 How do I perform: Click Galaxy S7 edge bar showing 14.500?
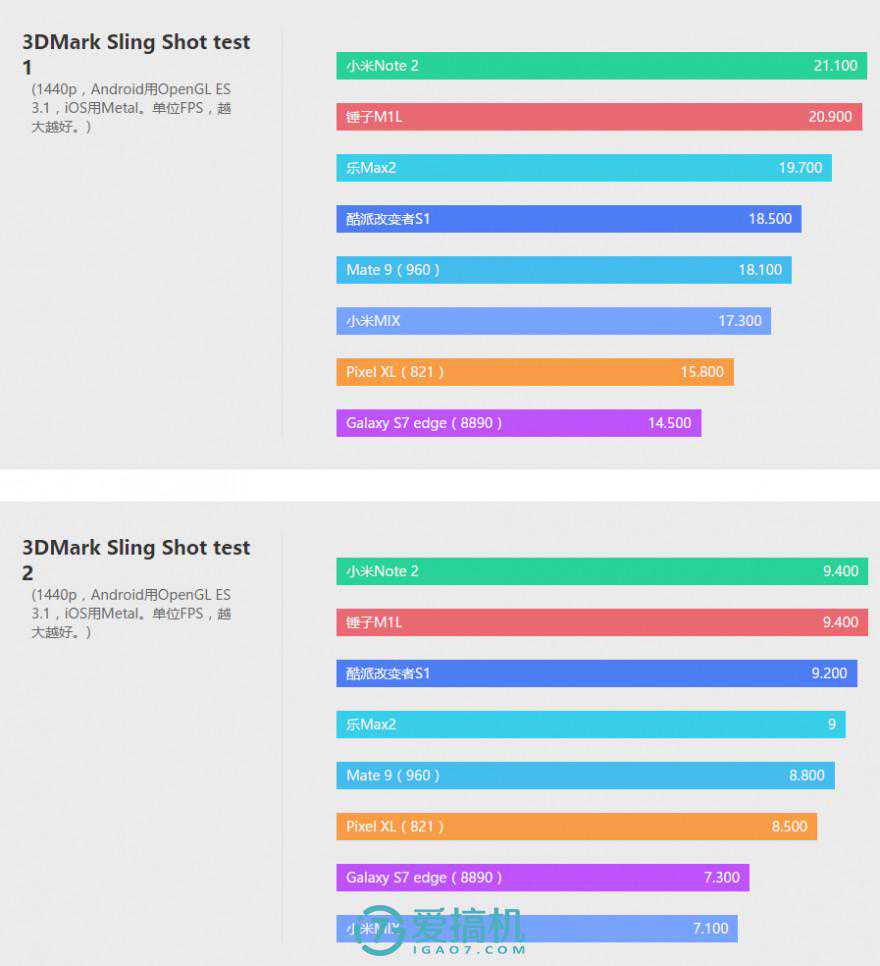coord(518,423)
